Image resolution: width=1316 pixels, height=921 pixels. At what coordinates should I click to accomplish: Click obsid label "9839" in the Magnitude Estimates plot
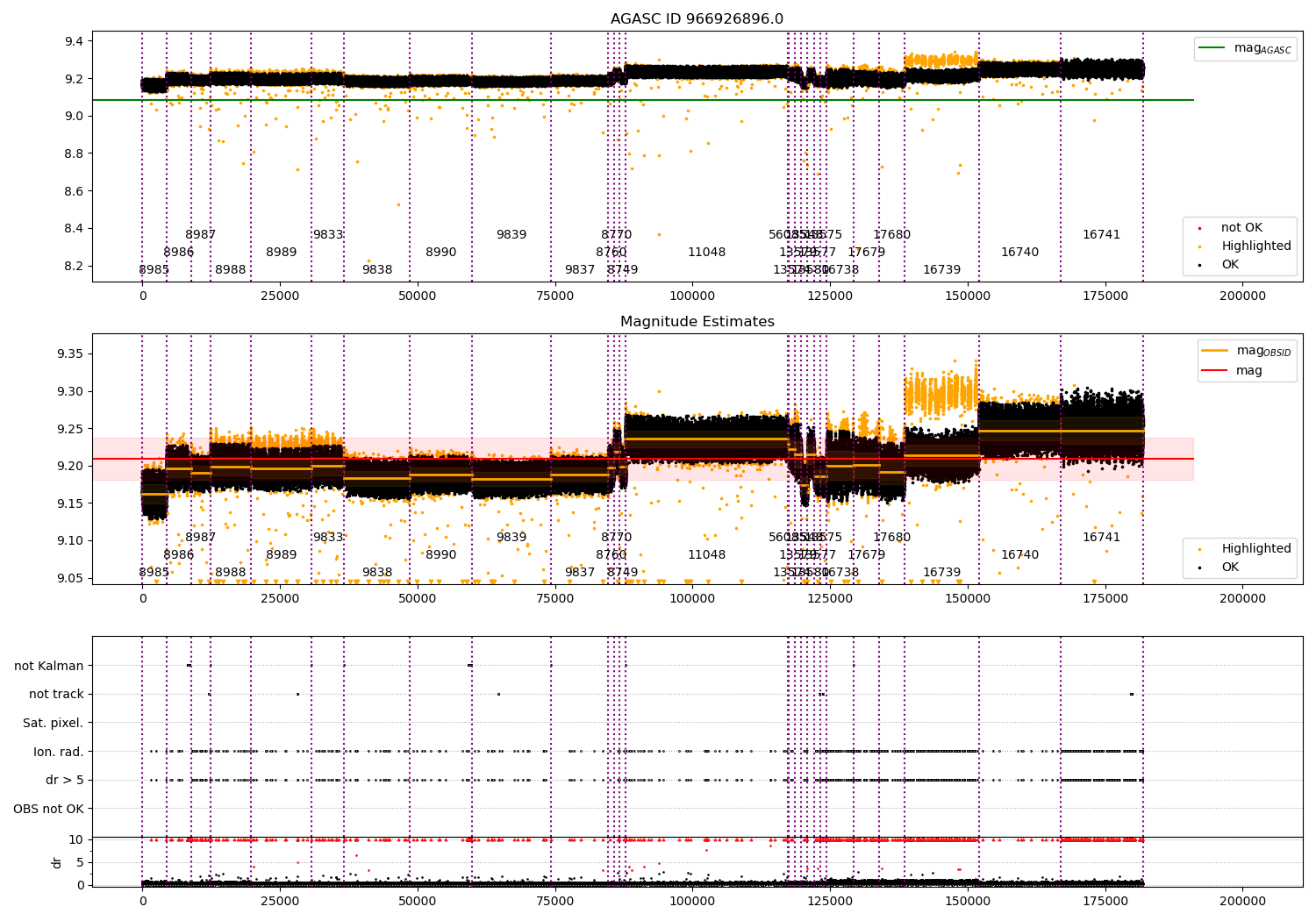click(x=511, y=538)
